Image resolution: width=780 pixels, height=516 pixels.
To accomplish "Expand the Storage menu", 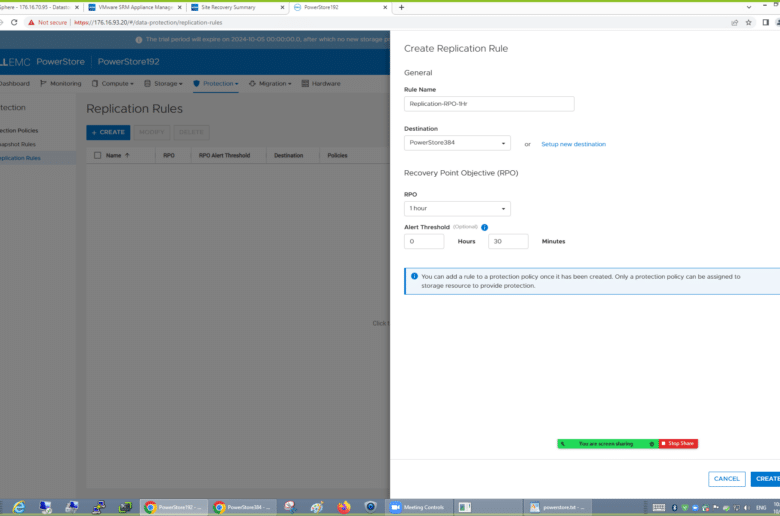I will 164,84.
